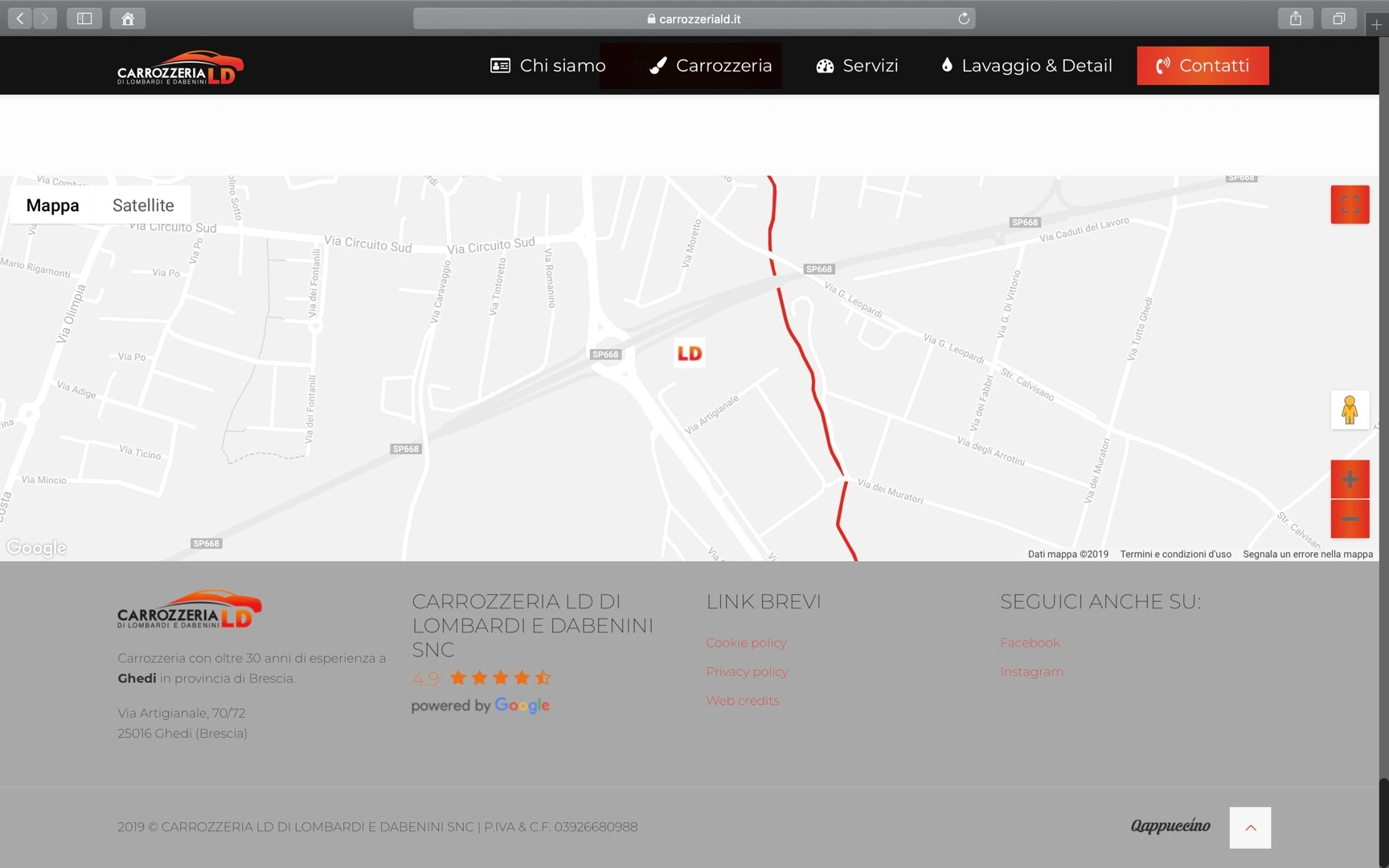The image size is (1389, 868).
Task: Show all browser tabs overview
Action: [x=1338, y=18]
